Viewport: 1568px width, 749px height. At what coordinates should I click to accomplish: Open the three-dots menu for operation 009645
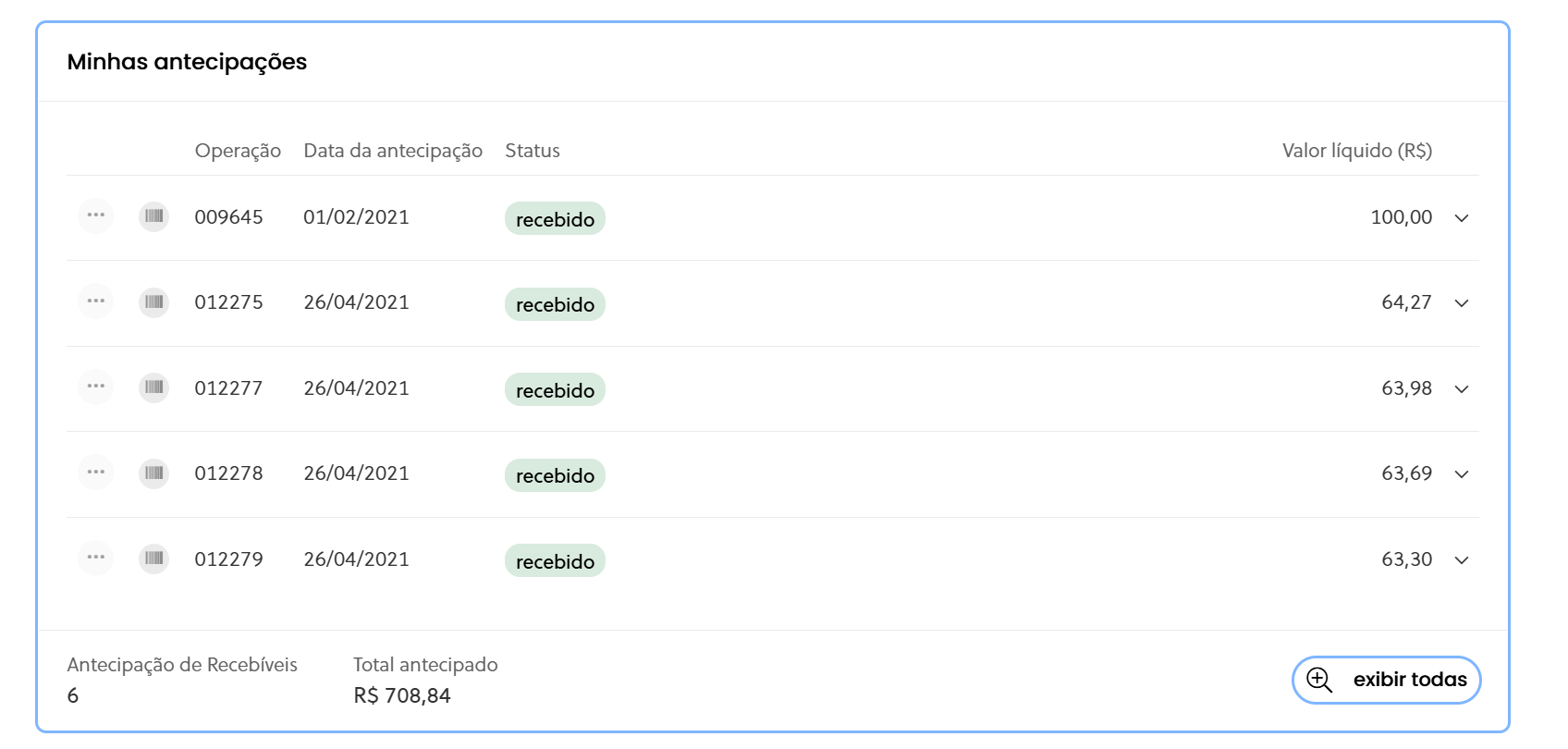95,216
